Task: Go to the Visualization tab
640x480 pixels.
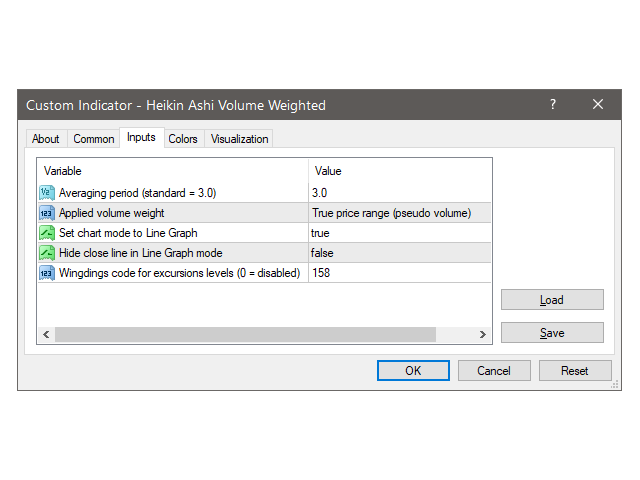Action: coord(239,139)
